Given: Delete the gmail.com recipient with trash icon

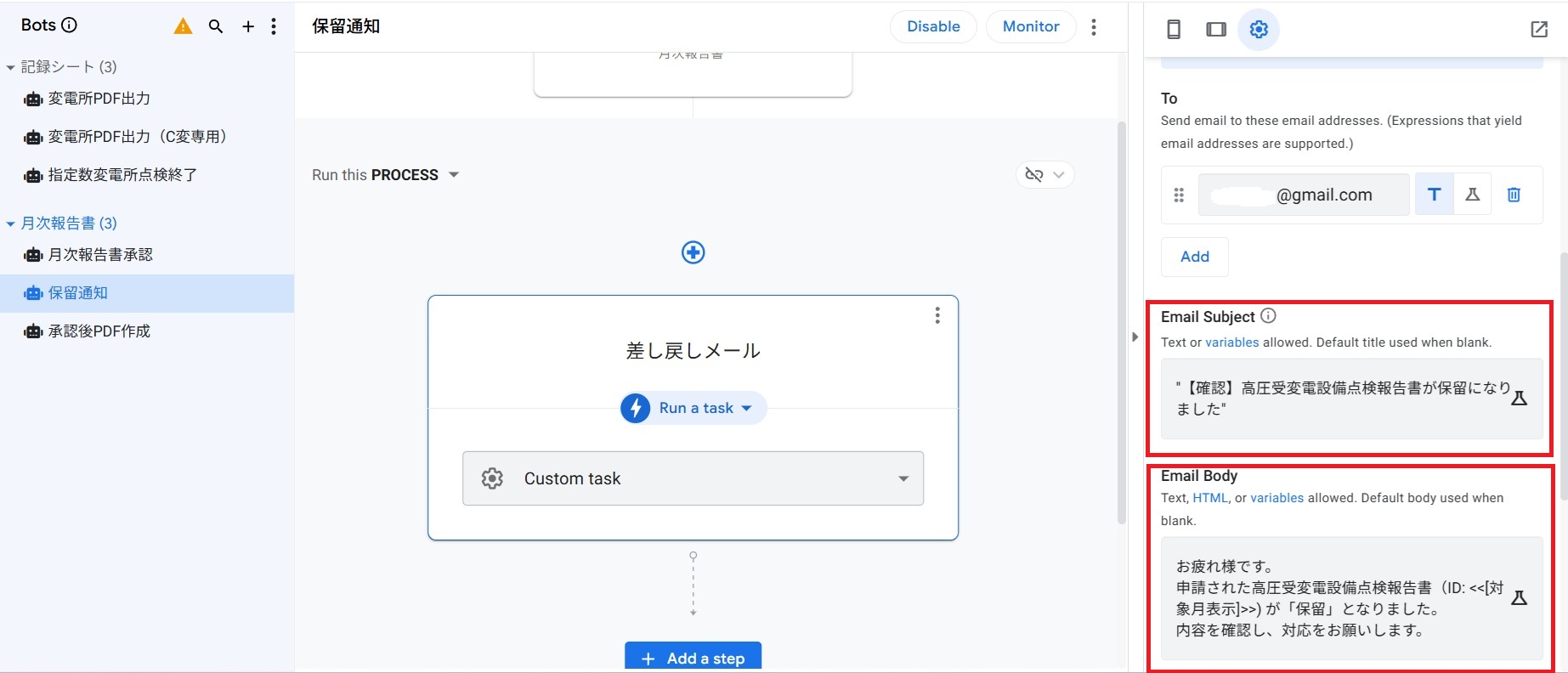Looking at the screenshot, I should 1514,195.
